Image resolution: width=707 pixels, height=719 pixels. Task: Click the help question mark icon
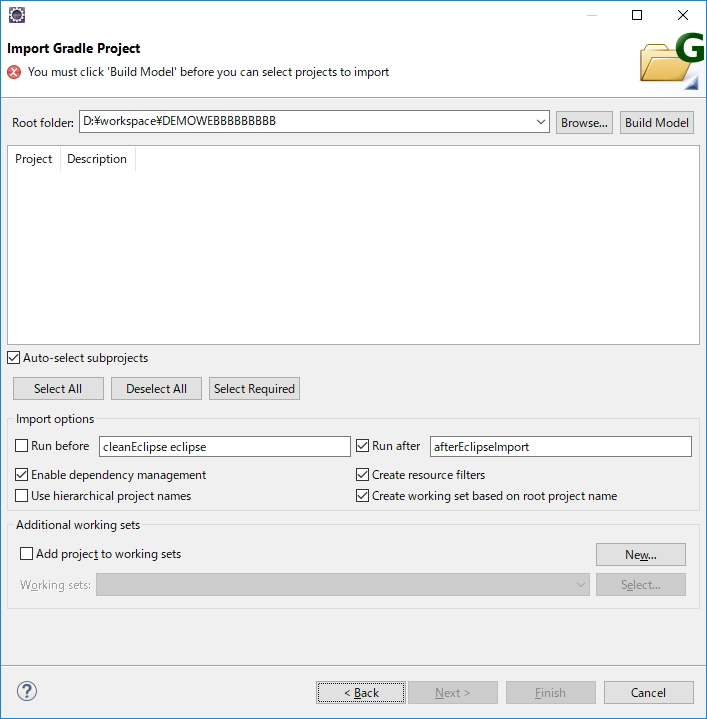(27, 691)
